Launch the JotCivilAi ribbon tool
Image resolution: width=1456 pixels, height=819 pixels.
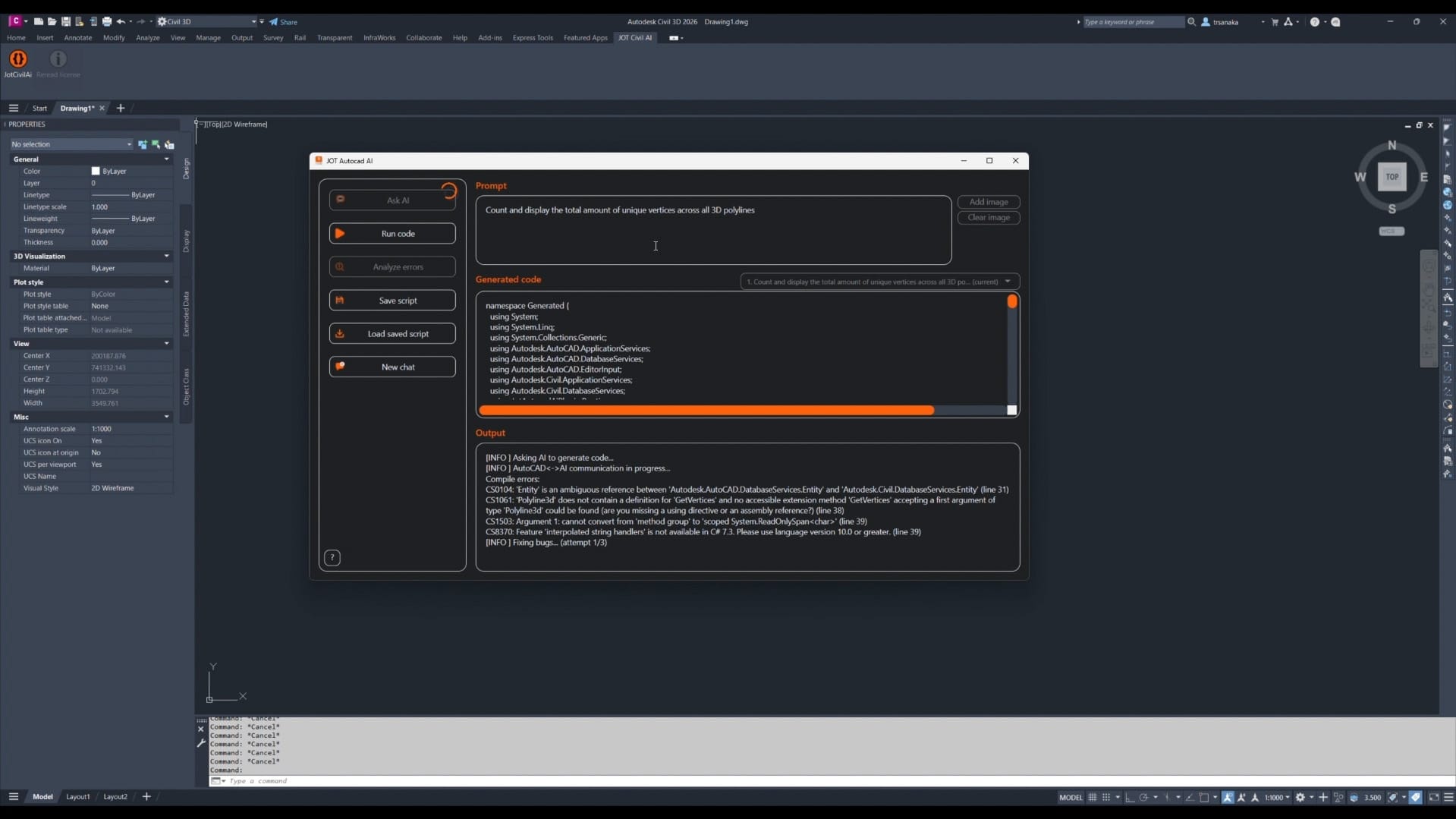pyautogui.click(x=17, y=60)
